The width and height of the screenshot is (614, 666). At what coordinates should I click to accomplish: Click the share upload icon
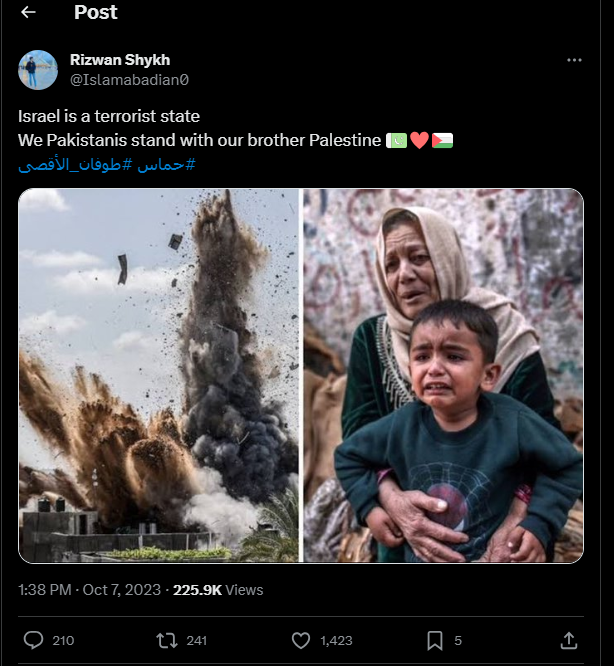[569, 640]
